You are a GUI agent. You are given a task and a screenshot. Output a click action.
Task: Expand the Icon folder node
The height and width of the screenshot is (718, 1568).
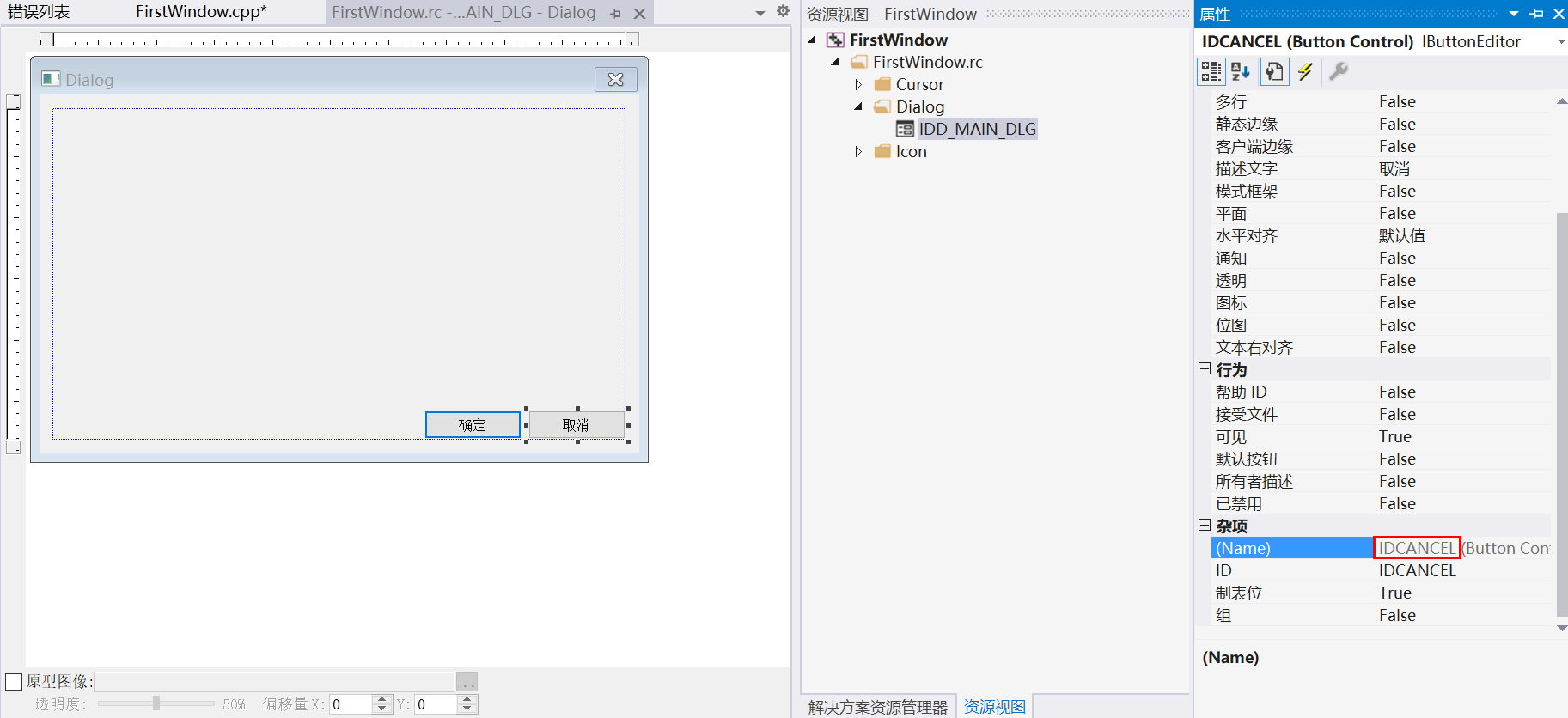pos(857,151)
